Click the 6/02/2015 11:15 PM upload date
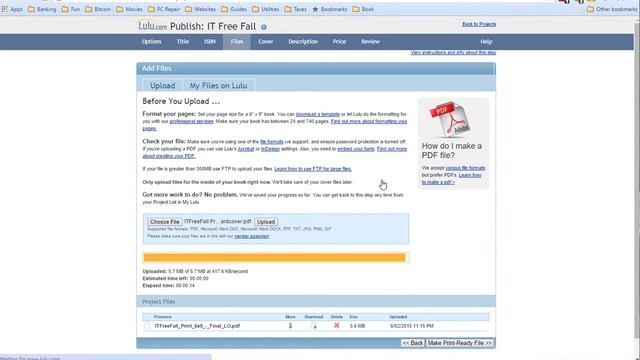640x360 pixels. tap(411, 326)
